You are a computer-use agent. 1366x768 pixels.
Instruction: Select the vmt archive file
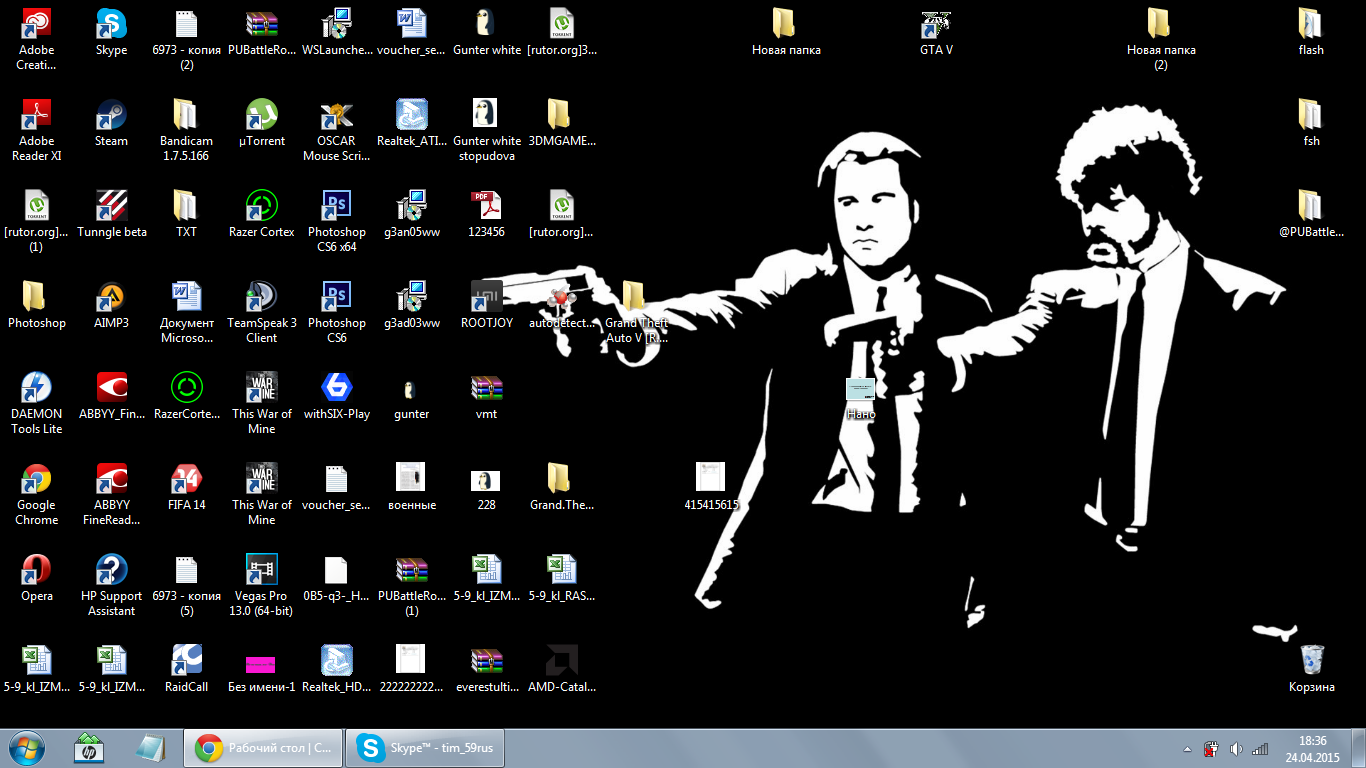point(487,397)
